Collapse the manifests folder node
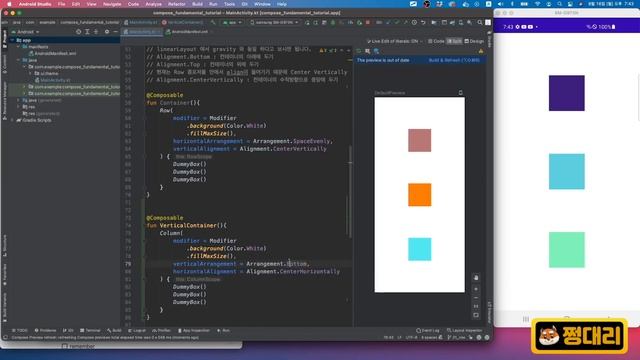The height and width of the screenshot is (360, 640). tap(18, 47)
